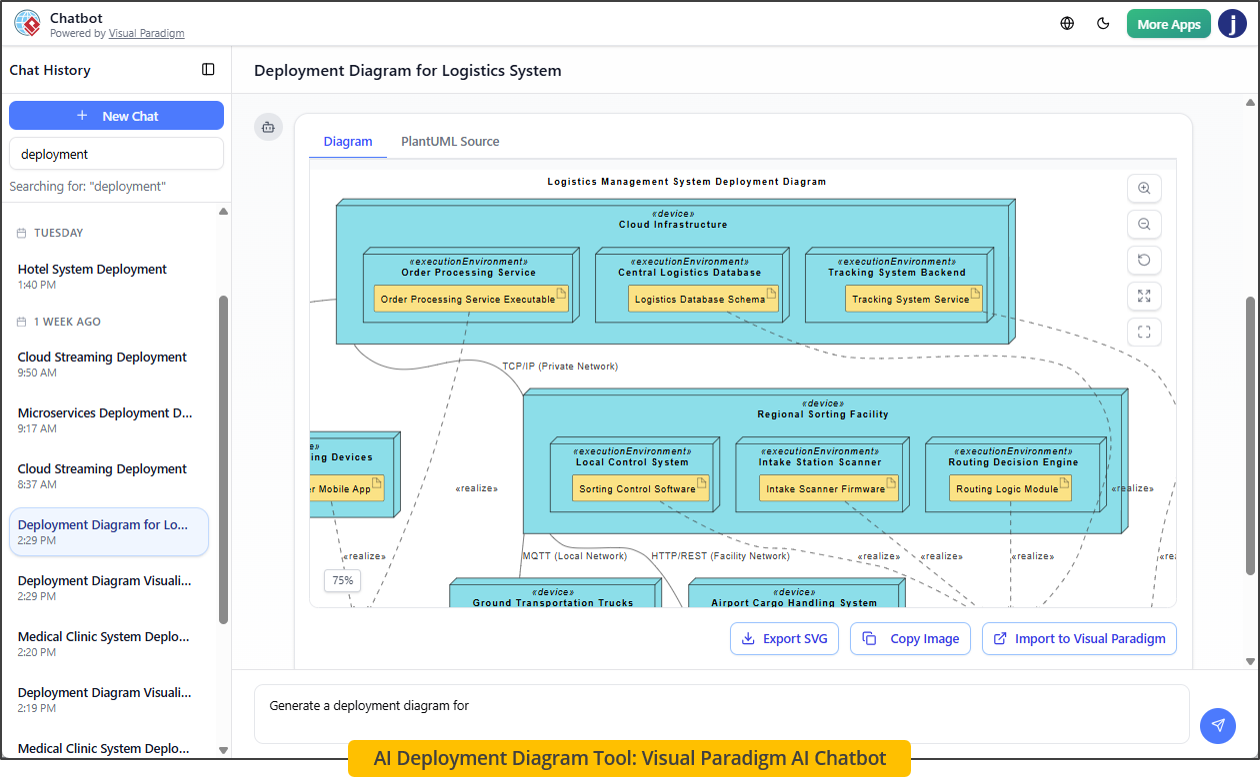Viewport: 1260px width, 777px height.
Task: Select the Diagram tab
Action: click(347, 141)
